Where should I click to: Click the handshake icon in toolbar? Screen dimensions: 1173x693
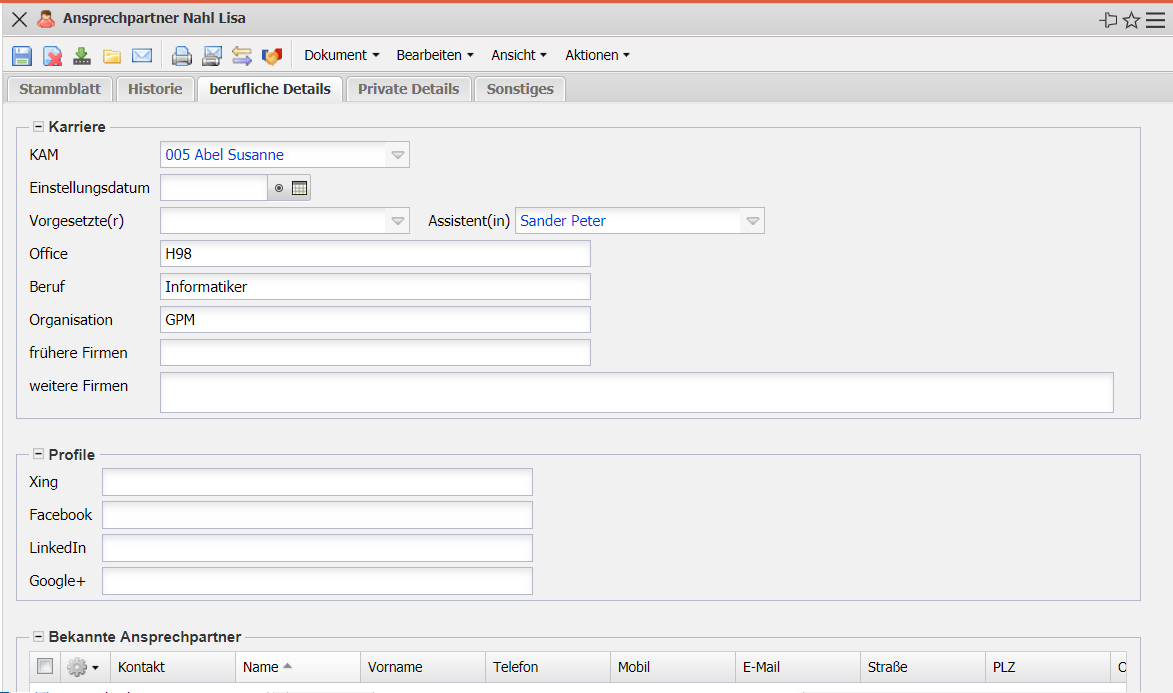(271, 56)
